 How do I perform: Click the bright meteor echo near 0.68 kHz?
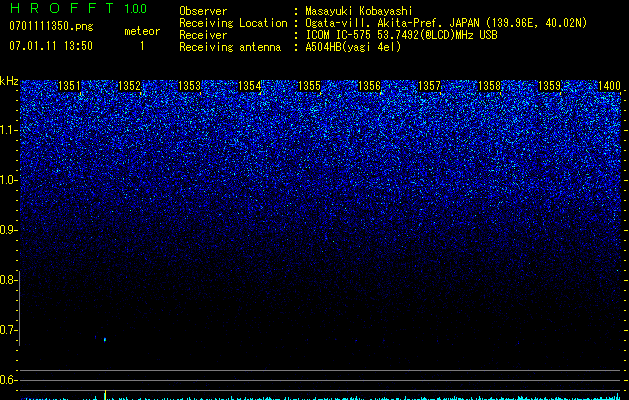coord(105,340)
